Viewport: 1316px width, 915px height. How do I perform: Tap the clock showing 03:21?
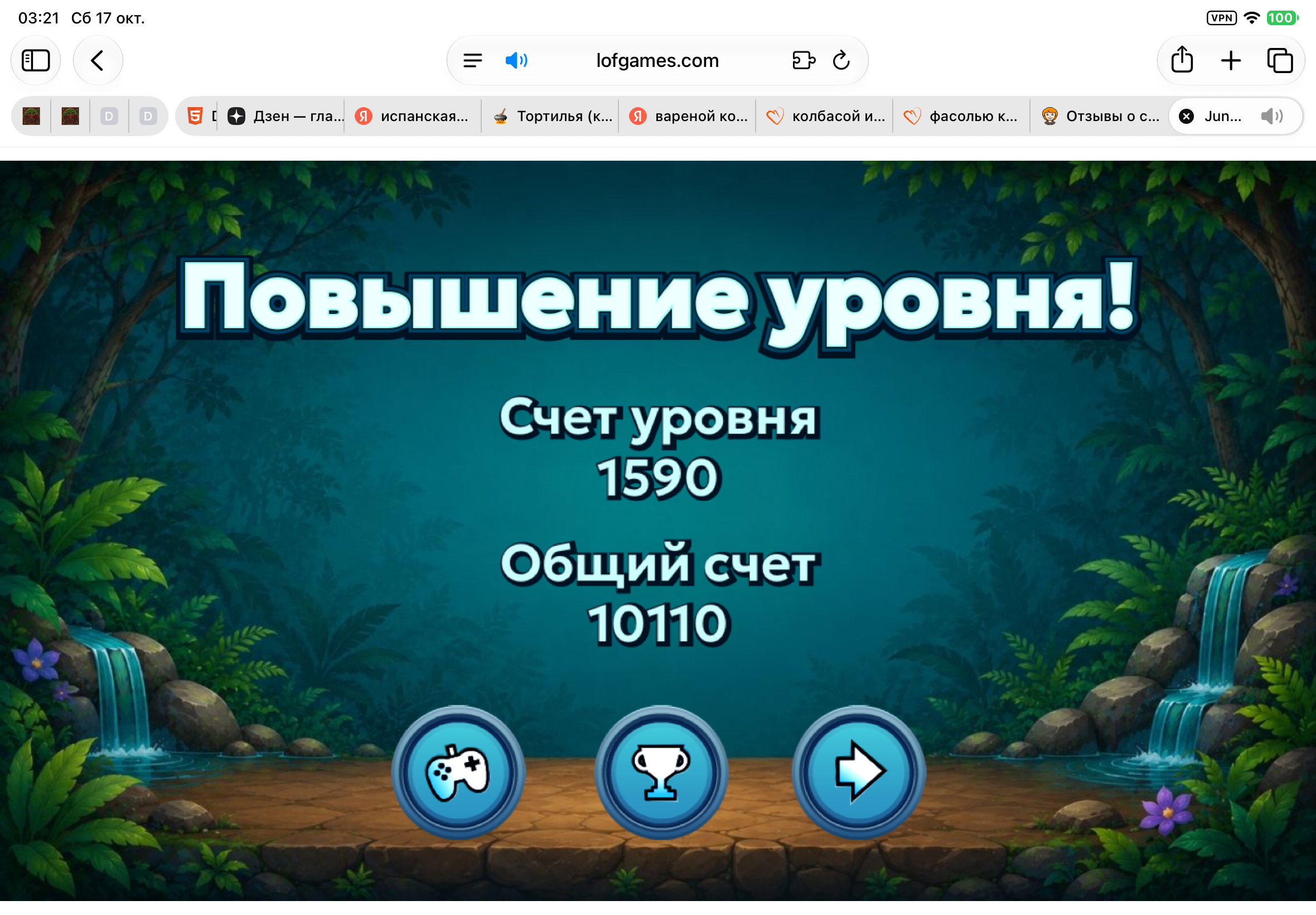[38, 18]
